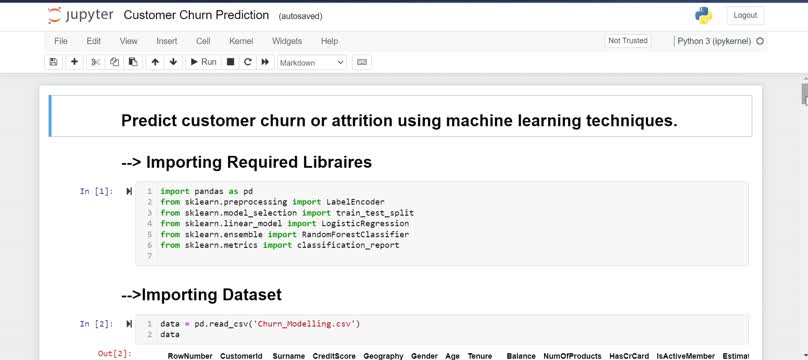Image resolution: width=808 pixels, height=360 pixels.
Task: Restart the kernel with circular arrow icon
Action: tap(247, 62)
